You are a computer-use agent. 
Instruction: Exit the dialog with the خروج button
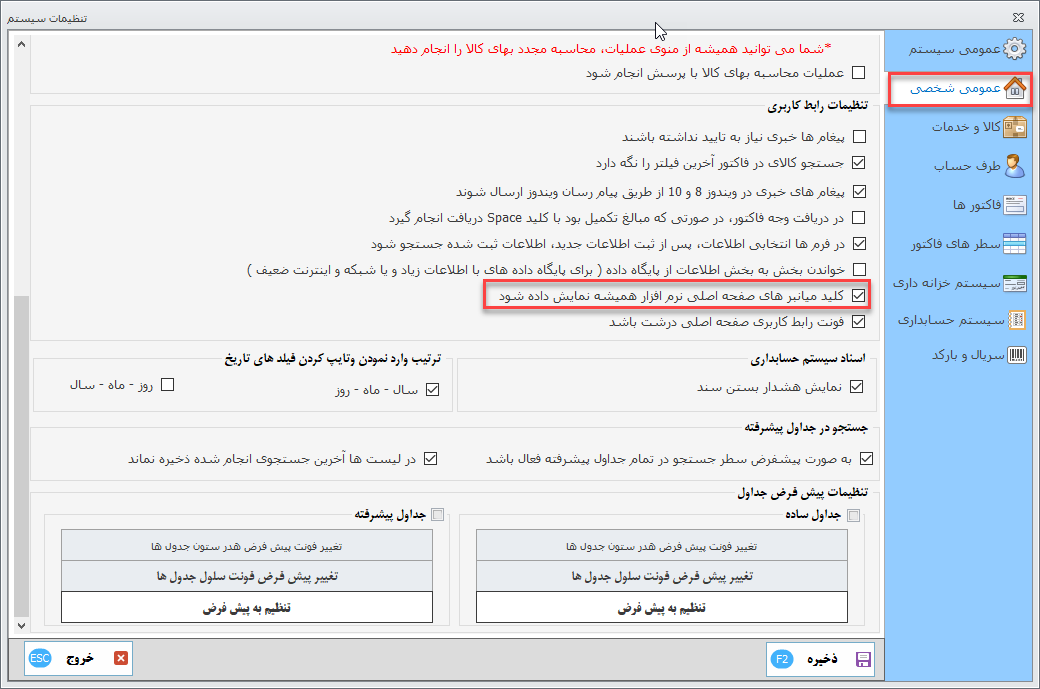pos(78,658)
